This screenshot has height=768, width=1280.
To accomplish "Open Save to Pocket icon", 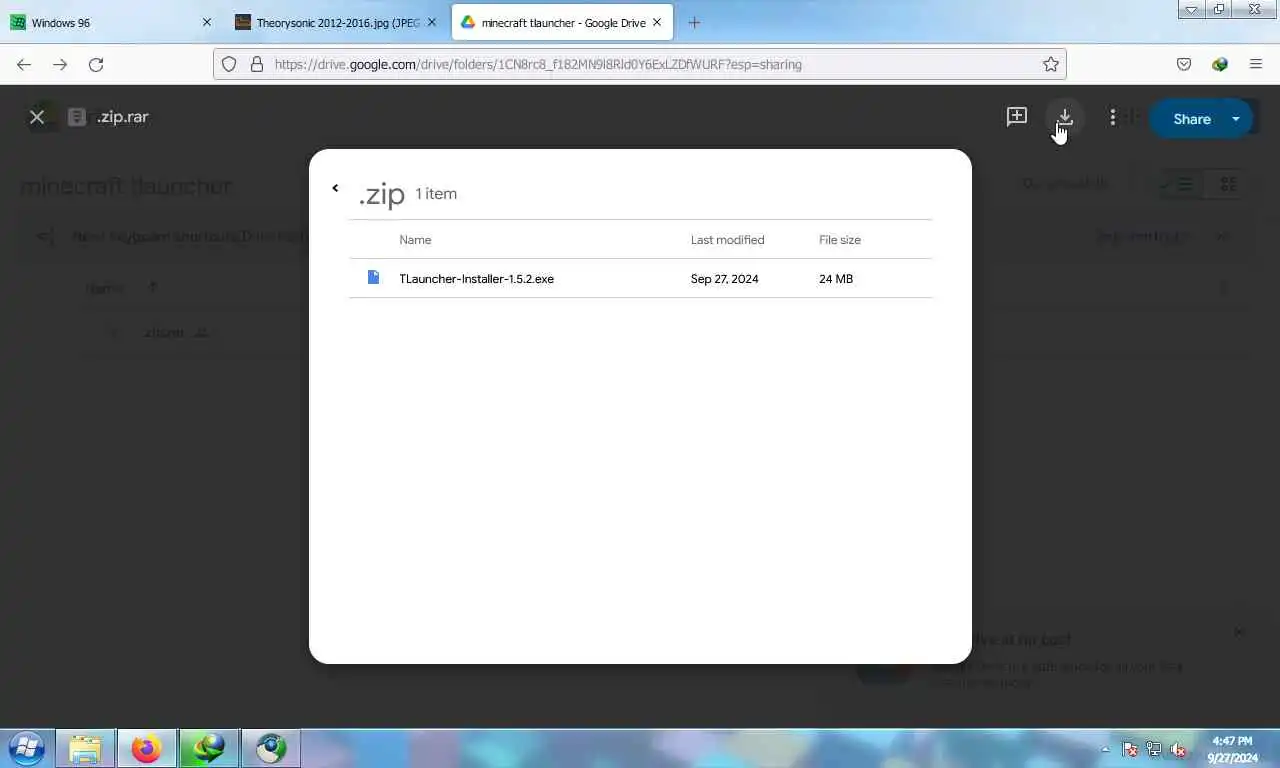I will 1184,64.
